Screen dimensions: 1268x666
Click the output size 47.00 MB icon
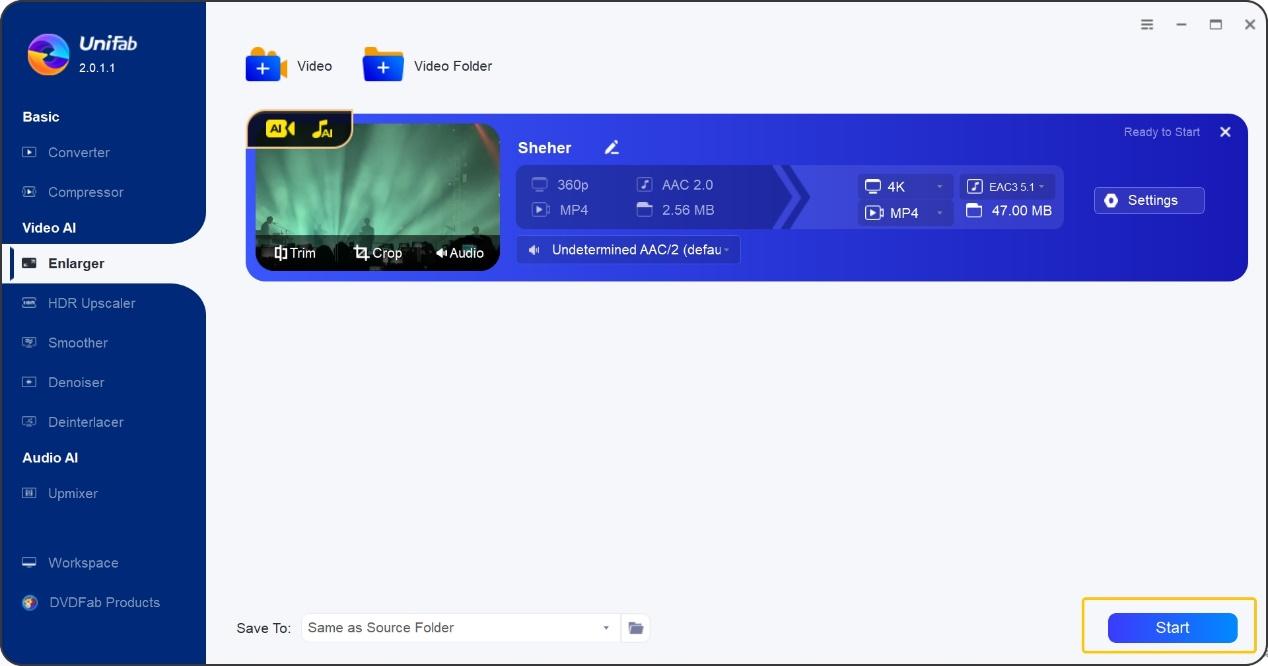pyautogui.click(x=974, y=211)
